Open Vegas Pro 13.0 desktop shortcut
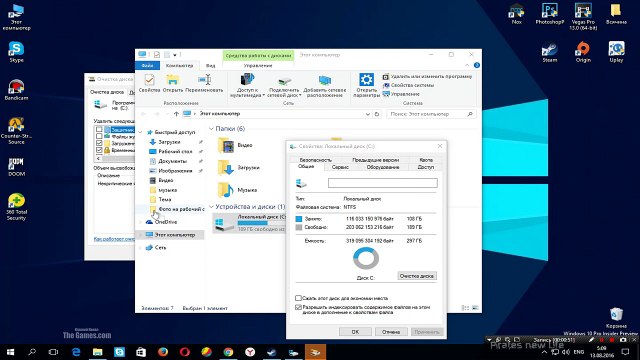640x360 pixels. (583, 16)
